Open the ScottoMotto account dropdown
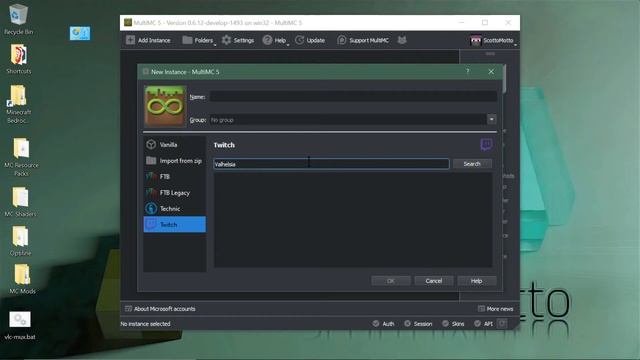Viewport: 640px width, 360px height. tap(493, 40)
